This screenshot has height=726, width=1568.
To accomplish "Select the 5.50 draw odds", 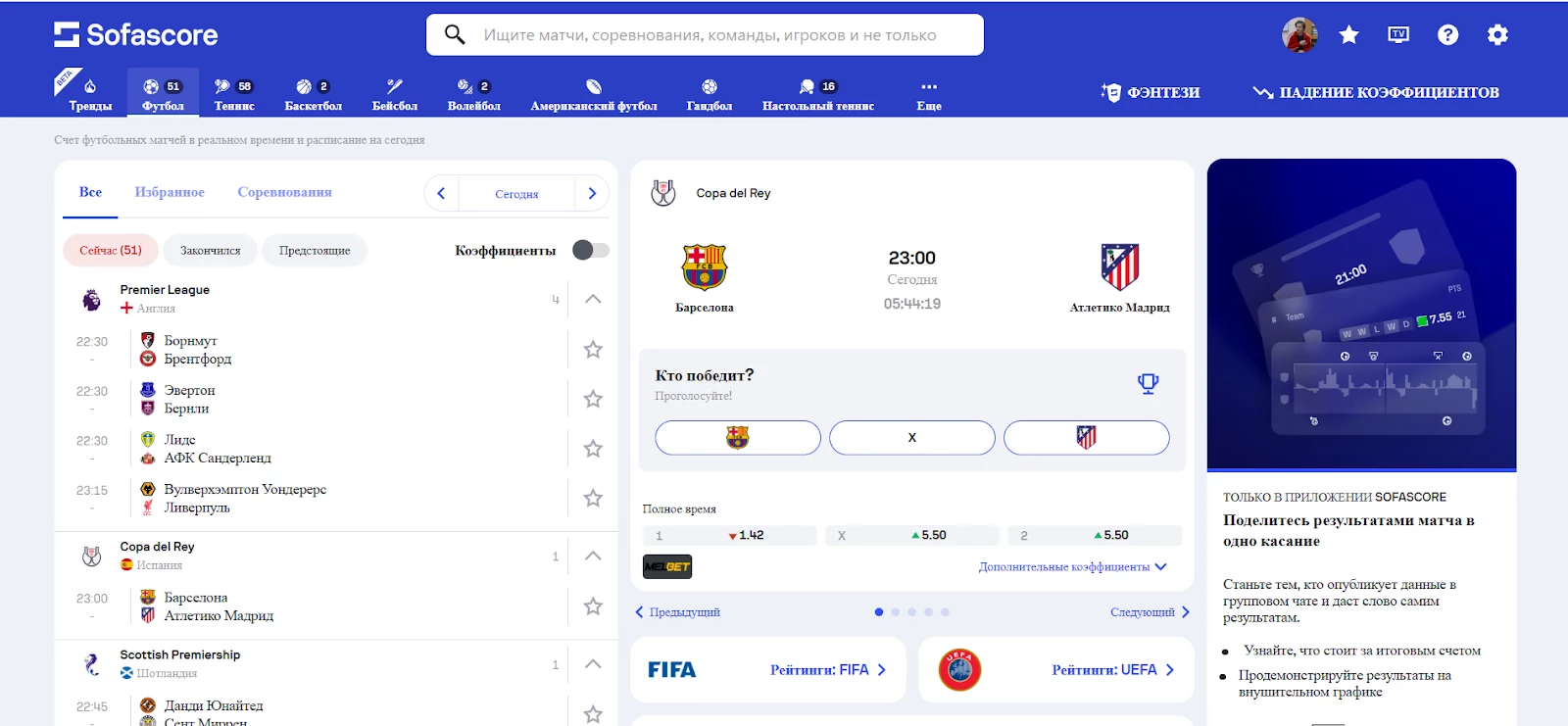I will [x=911, y=536].
